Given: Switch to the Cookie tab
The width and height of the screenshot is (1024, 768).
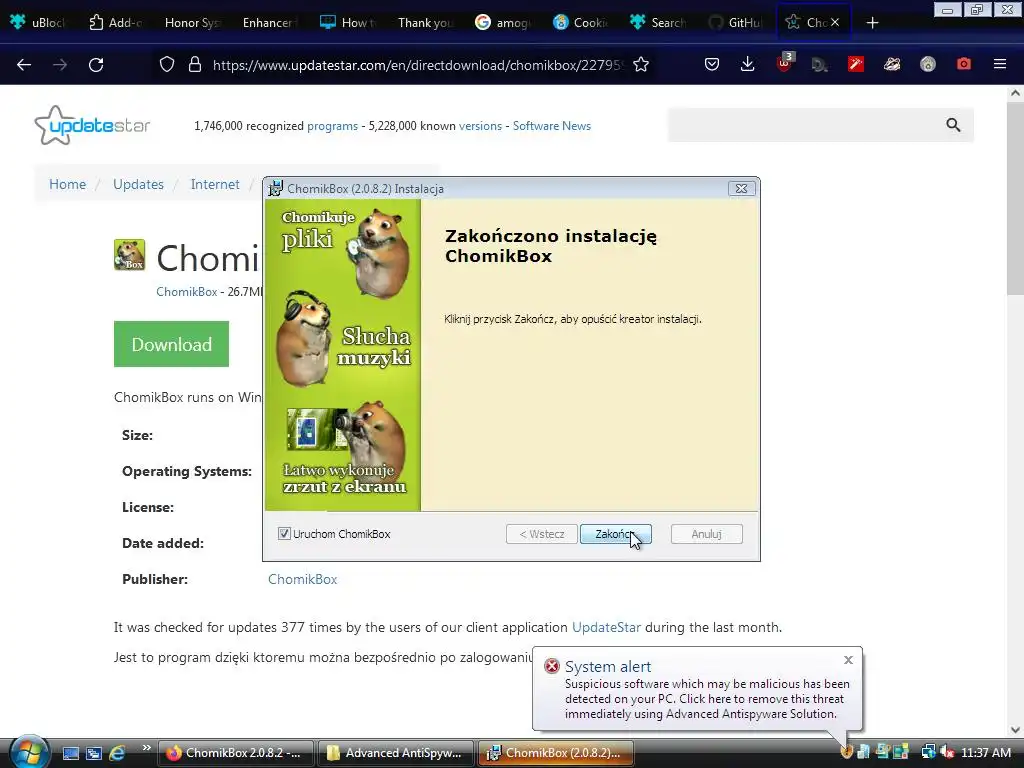Looking at the screenshot, I should click(579, 22).
